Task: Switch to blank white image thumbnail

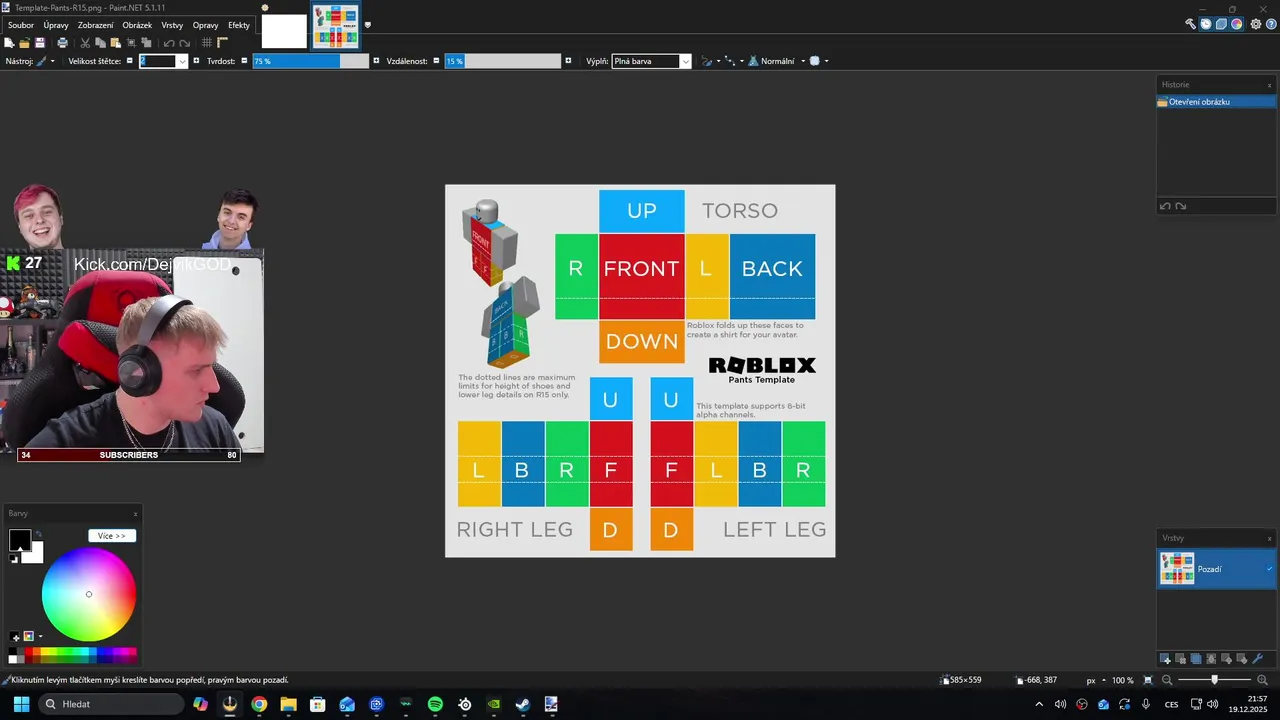Action: coord(284,31)
